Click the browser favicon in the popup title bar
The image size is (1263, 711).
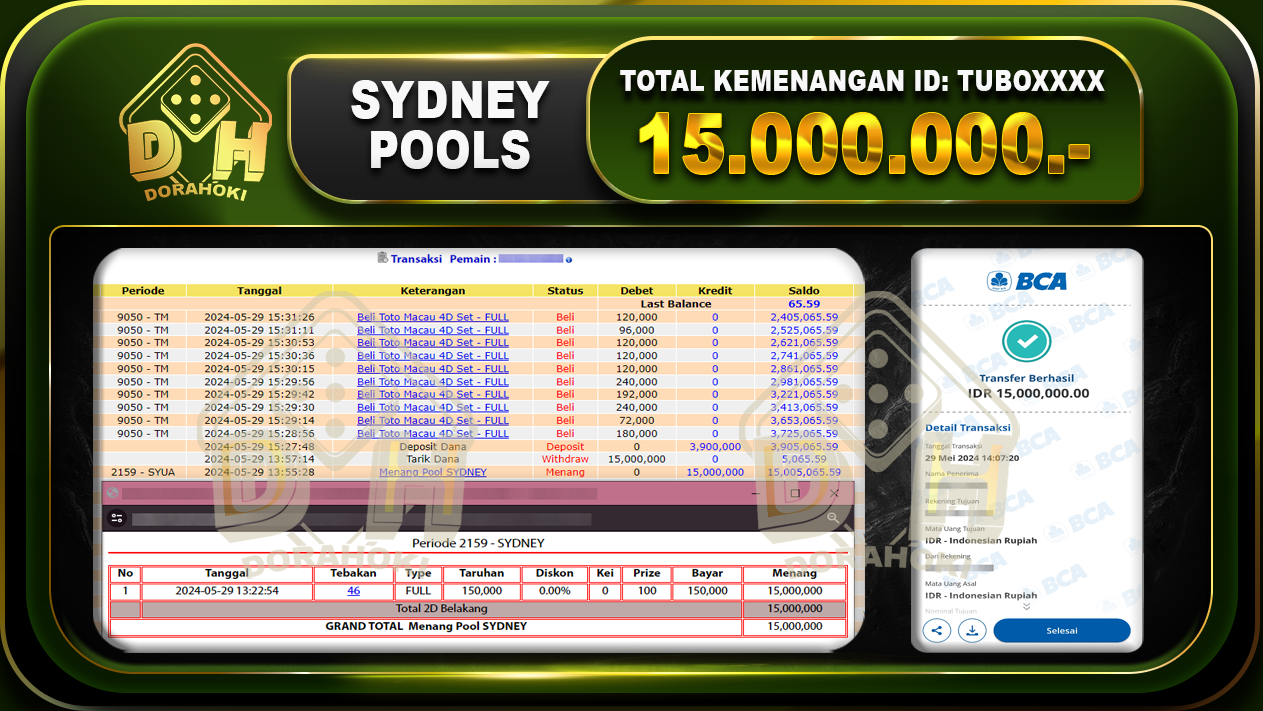[112, 492]
